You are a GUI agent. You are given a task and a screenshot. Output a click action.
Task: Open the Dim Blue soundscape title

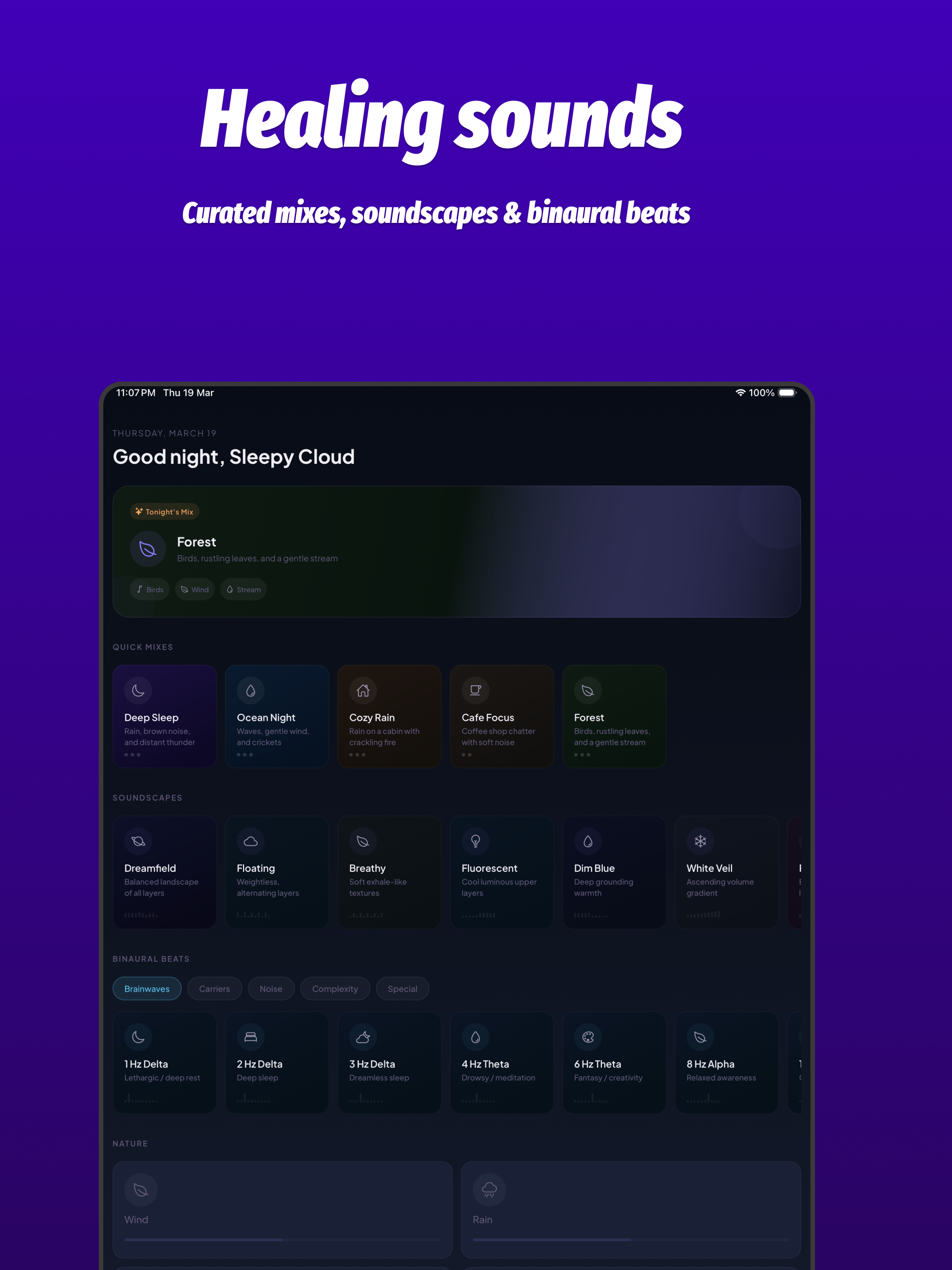[595, 868]
